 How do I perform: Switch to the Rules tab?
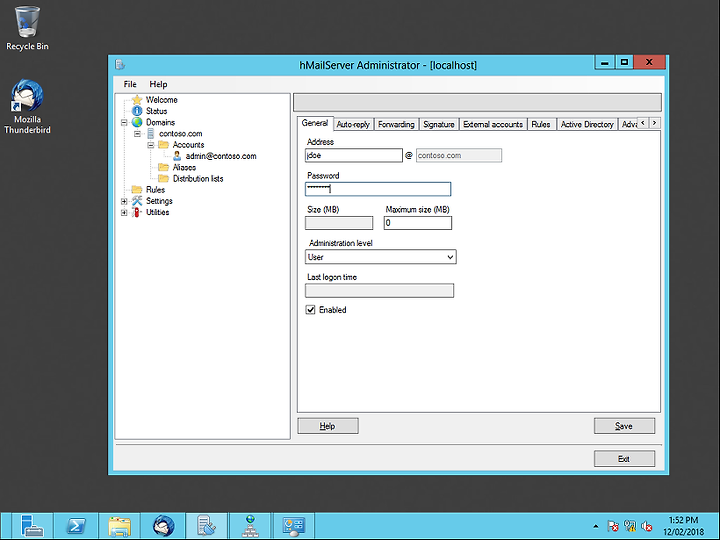(x=541, y=124)
